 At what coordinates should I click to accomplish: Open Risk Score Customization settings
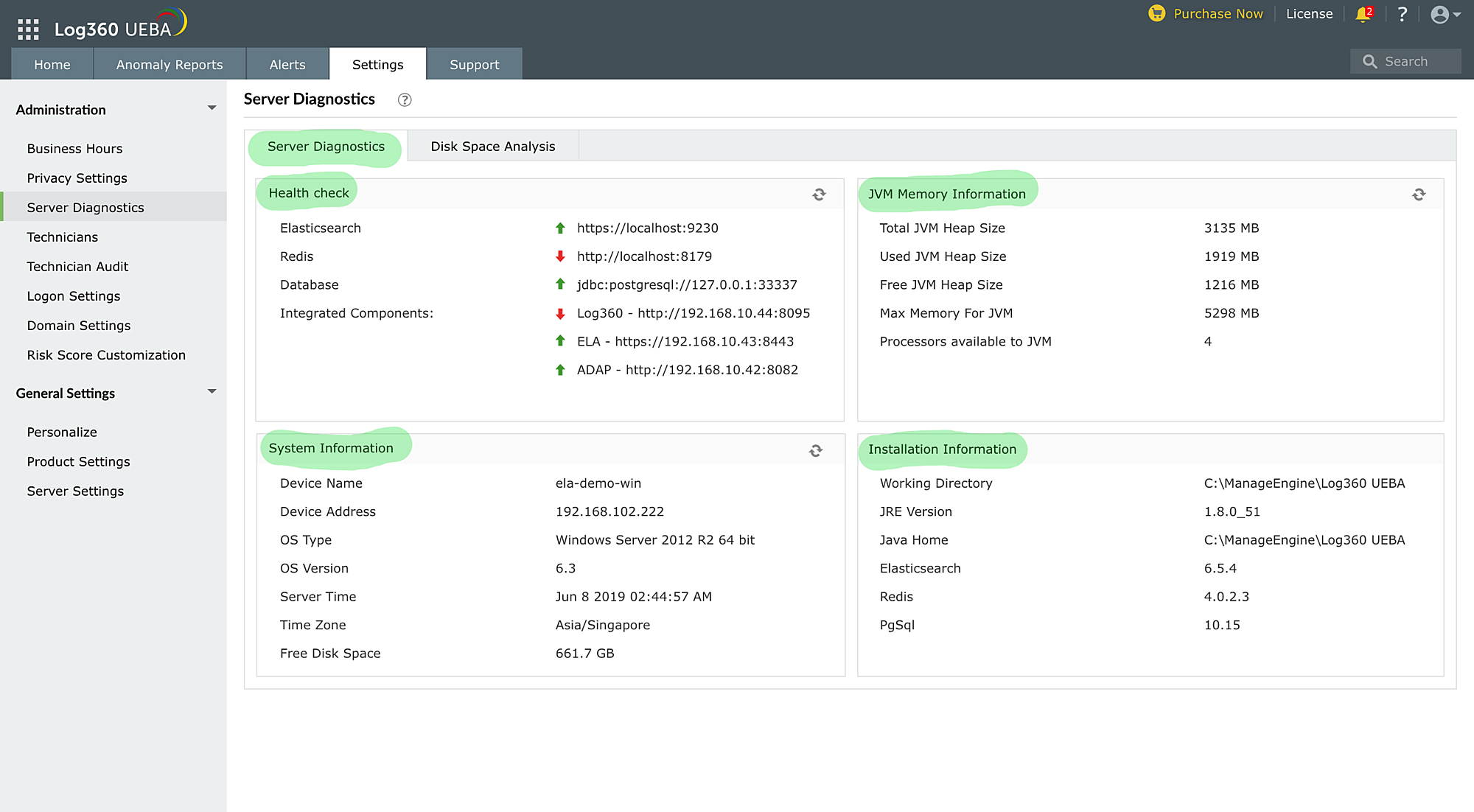(105, 354)
